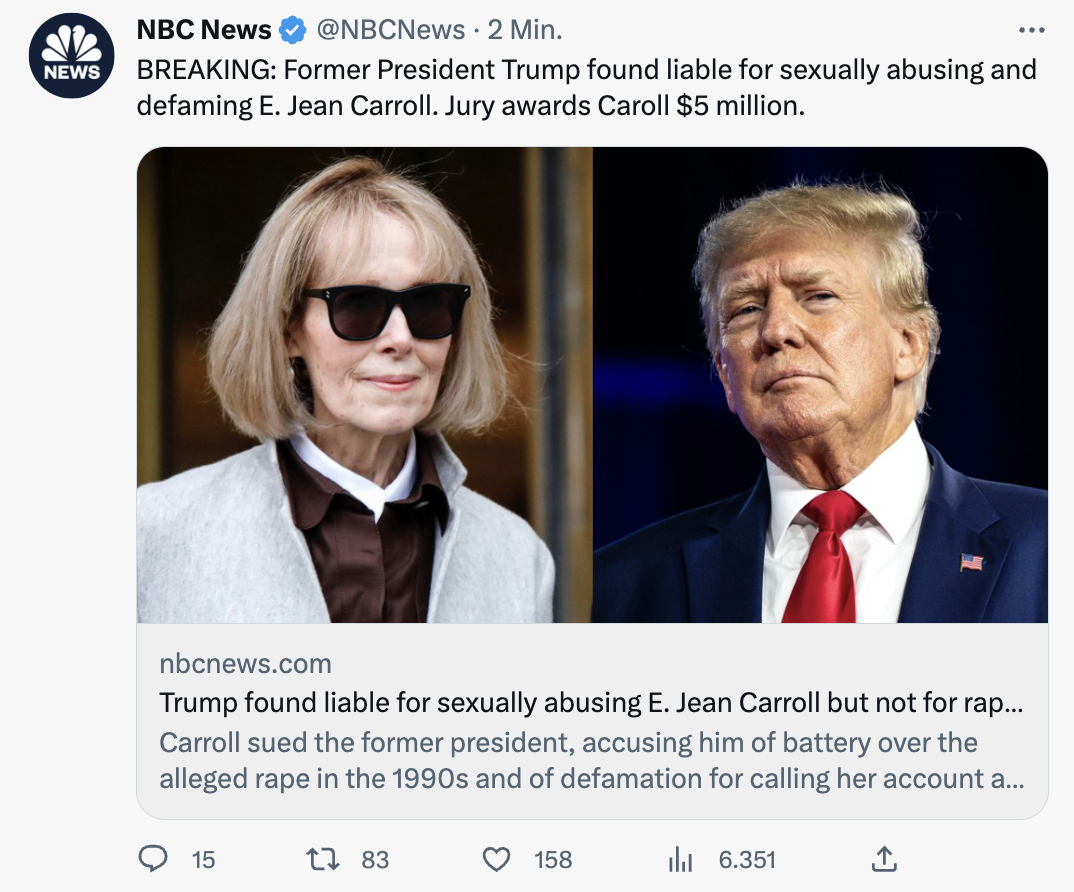
Task: Retweet the post using the retweet icon
Action: click(322, 859)
